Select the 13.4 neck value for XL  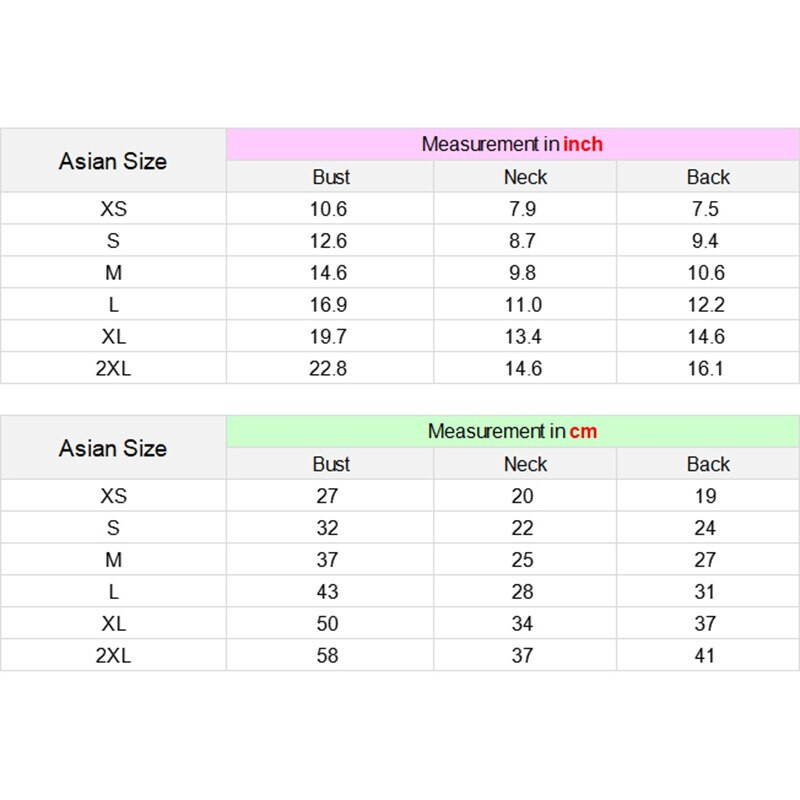523,337
